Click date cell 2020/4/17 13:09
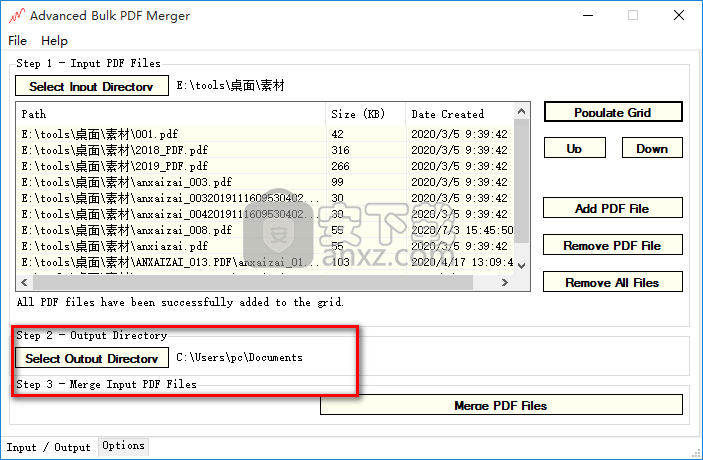 click(x=460, y=262)
